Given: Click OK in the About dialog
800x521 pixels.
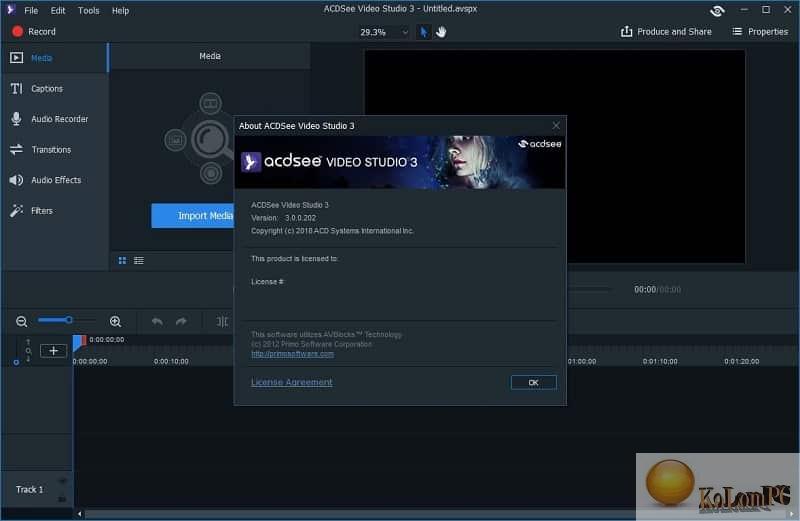Looking at the screenshot, I should (x=534, y=382).
